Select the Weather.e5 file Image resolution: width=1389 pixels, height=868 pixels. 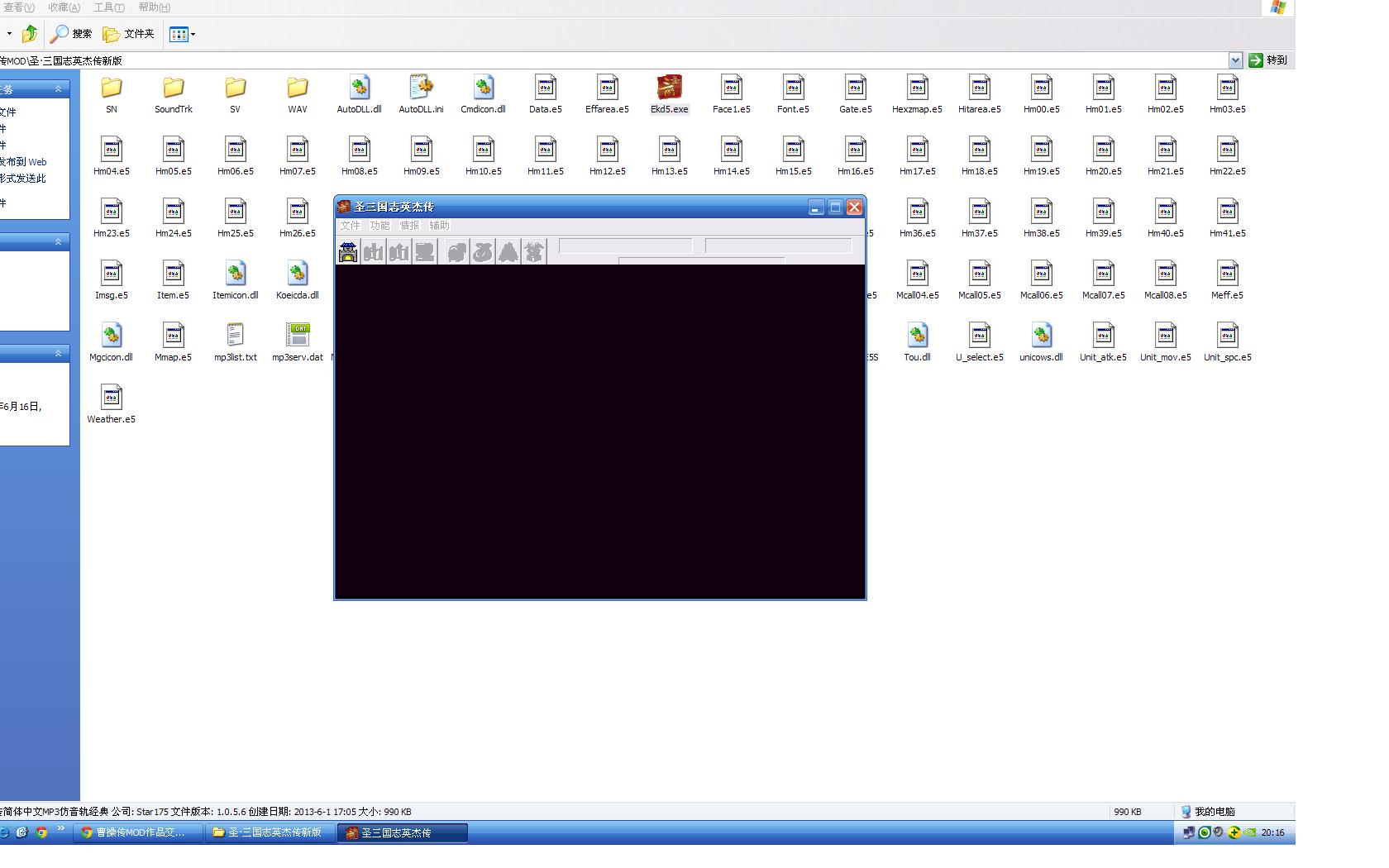coord(111,398)
